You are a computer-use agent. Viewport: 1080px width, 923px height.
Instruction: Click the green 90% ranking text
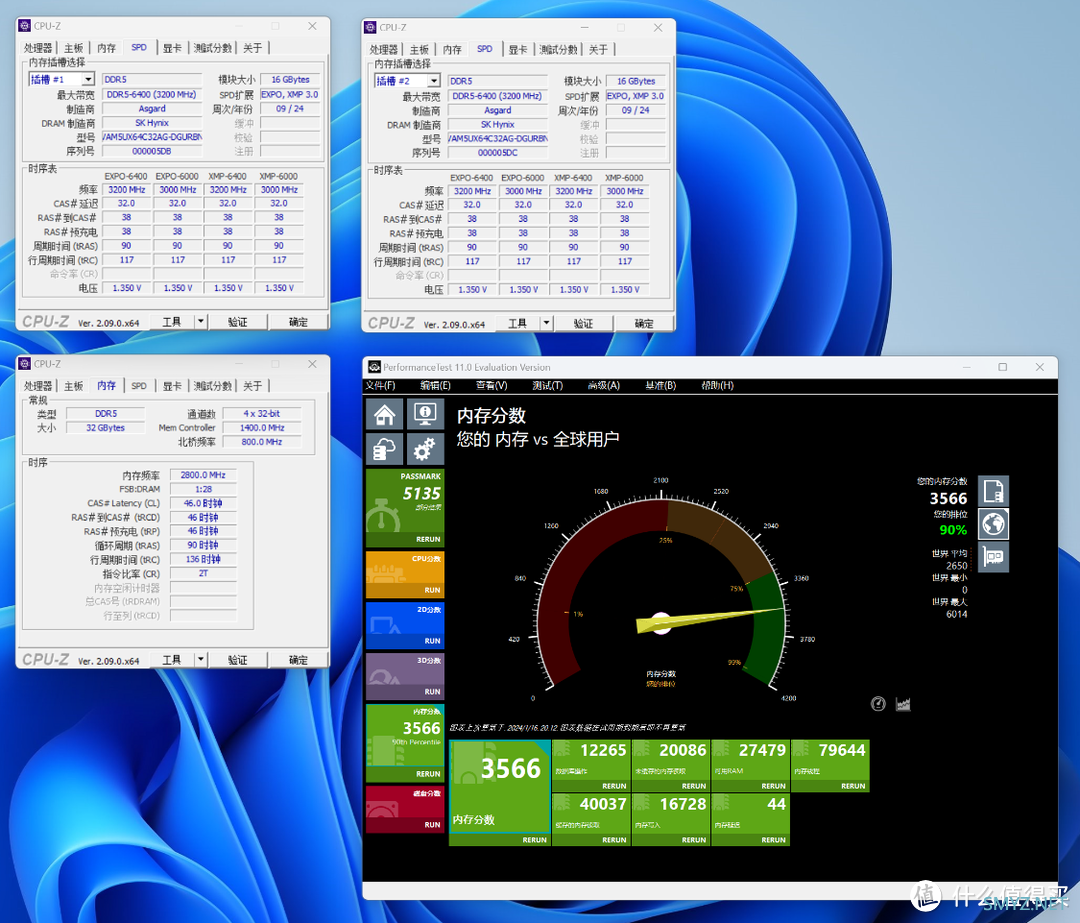pos(953,530)
